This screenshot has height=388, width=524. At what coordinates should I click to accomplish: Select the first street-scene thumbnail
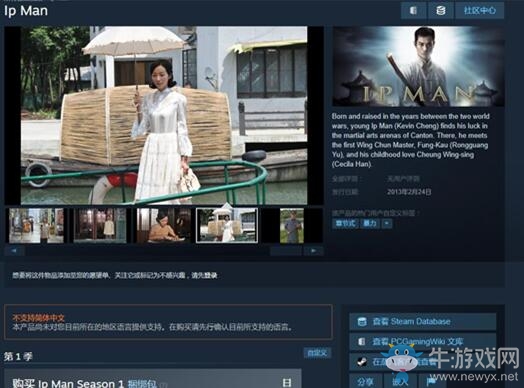click(36, 226)
